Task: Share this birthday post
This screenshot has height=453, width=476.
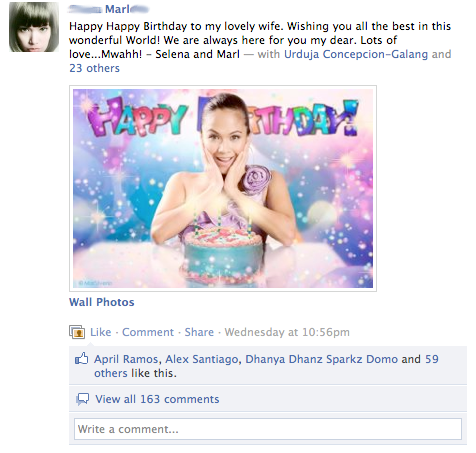Action: click(199, 332)
